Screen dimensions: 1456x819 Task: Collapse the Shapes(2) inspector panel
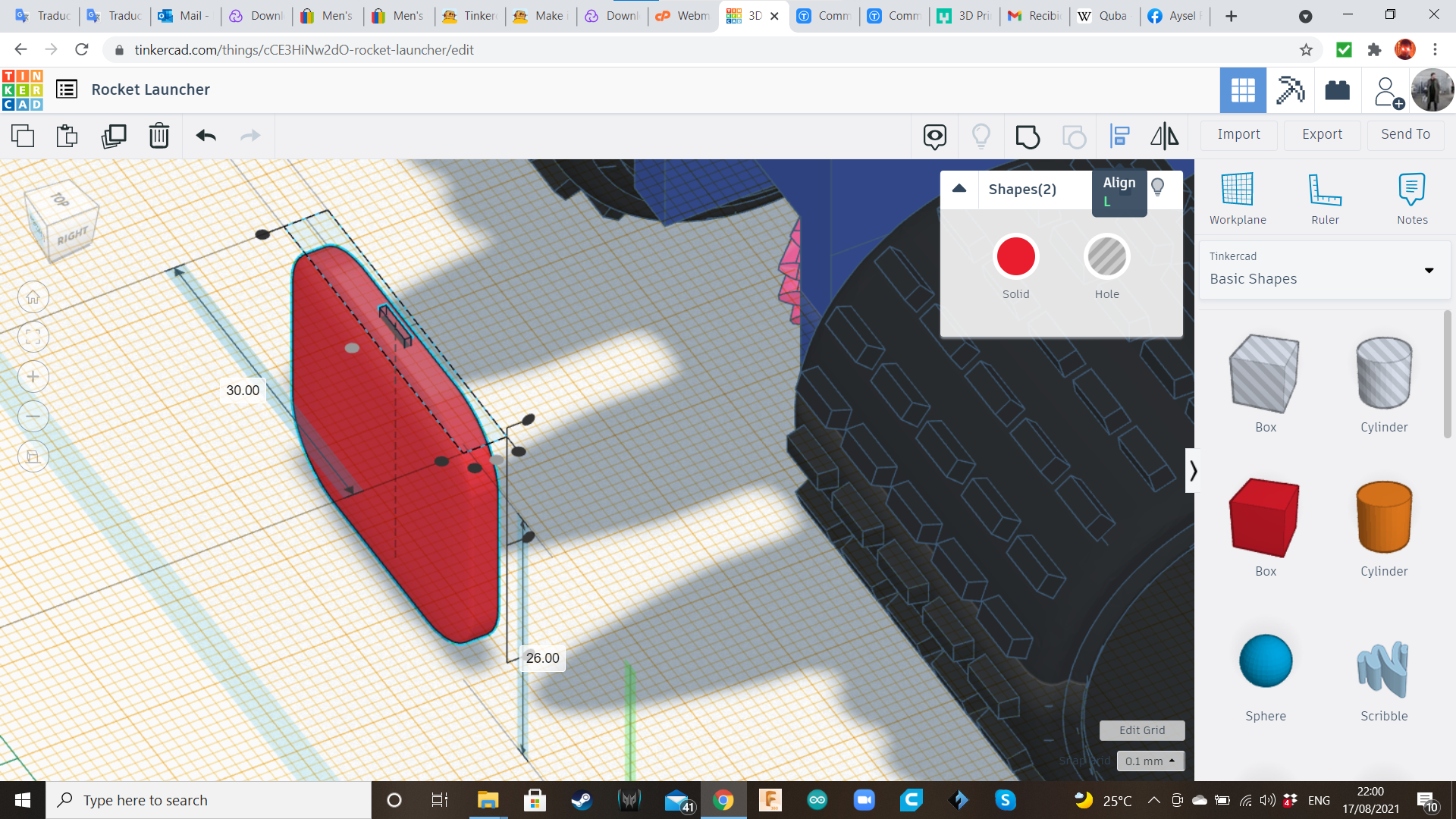tap(959, 189)
